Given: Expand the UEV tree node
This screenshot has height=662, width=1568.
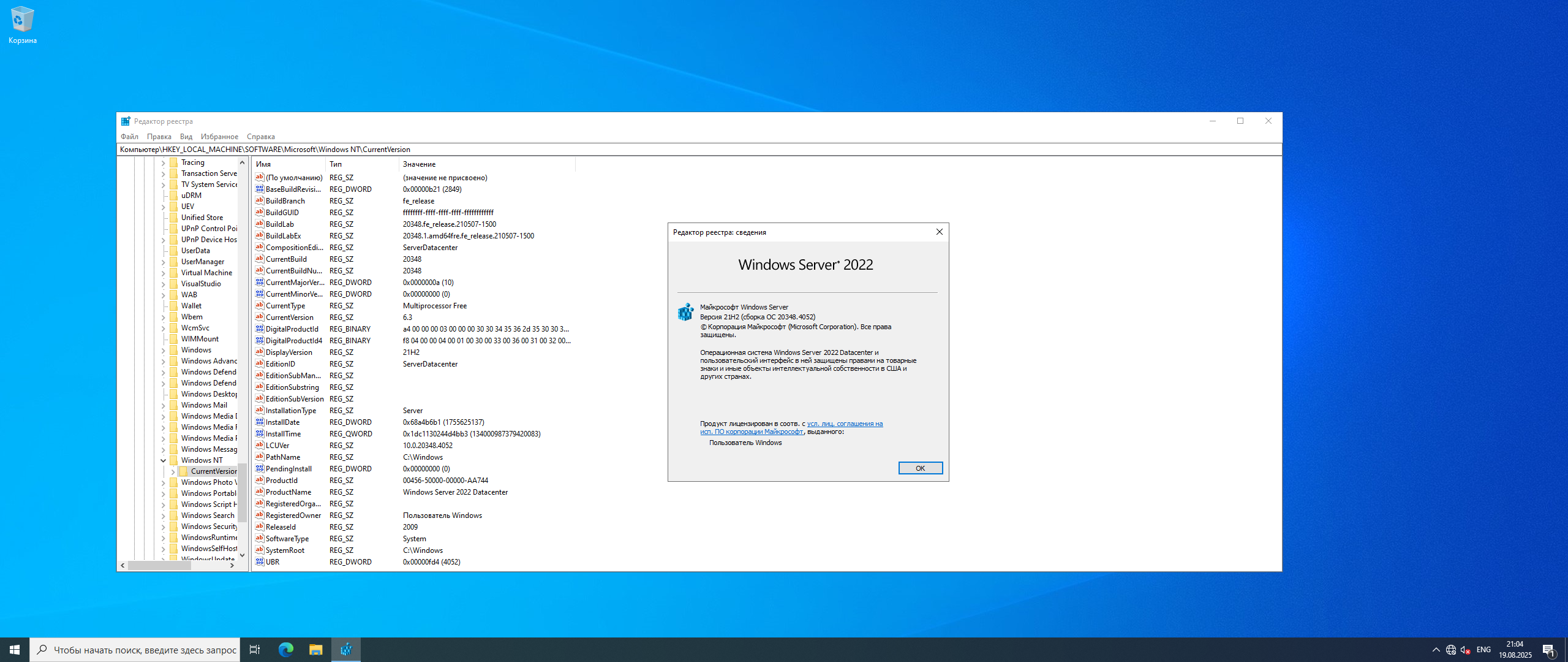Looking at the screenshot, I should pos(164,207).
